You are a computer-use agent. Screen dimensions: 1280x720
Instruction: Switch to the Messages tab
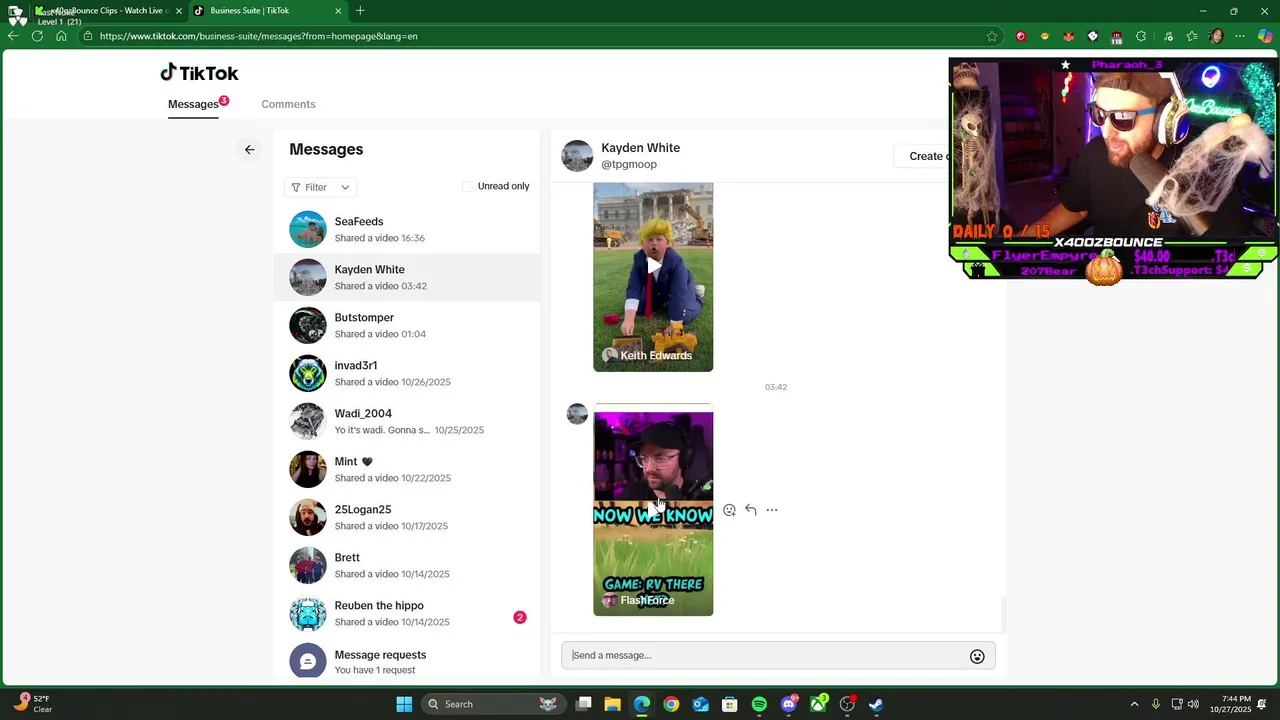(193, 104)
